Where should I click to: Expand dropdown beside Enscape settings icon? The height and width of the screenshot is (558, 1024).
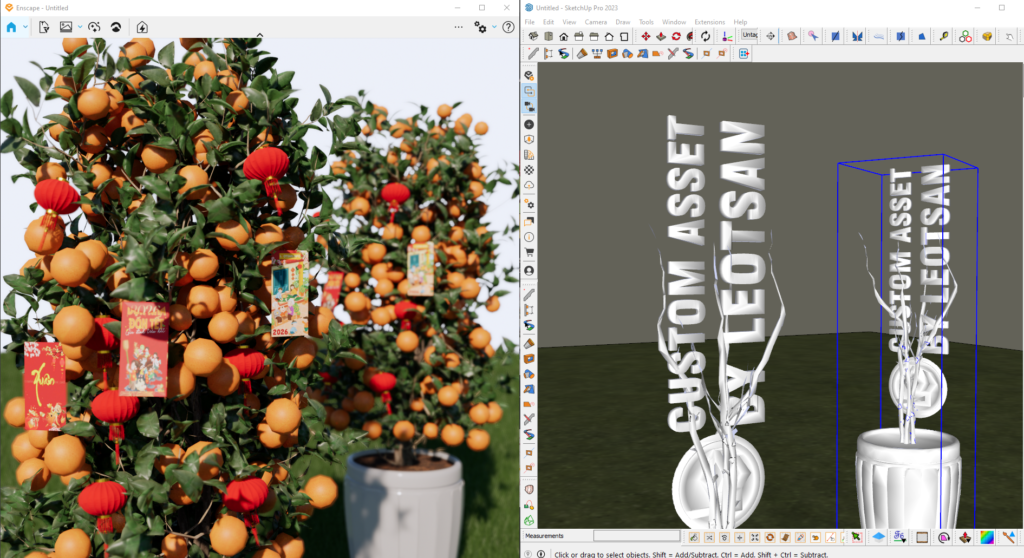coord(494,27)
